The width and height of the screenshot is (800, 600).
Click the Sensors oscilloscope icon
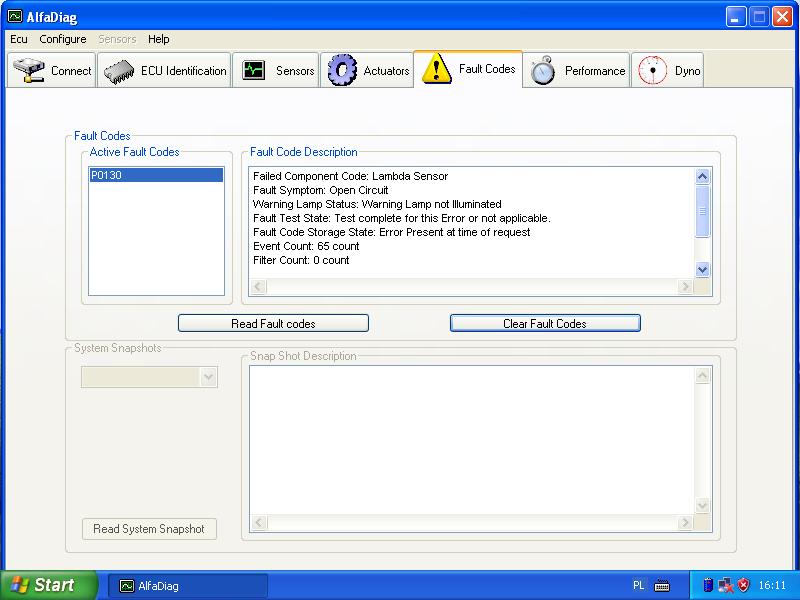[x=254, y=71]
